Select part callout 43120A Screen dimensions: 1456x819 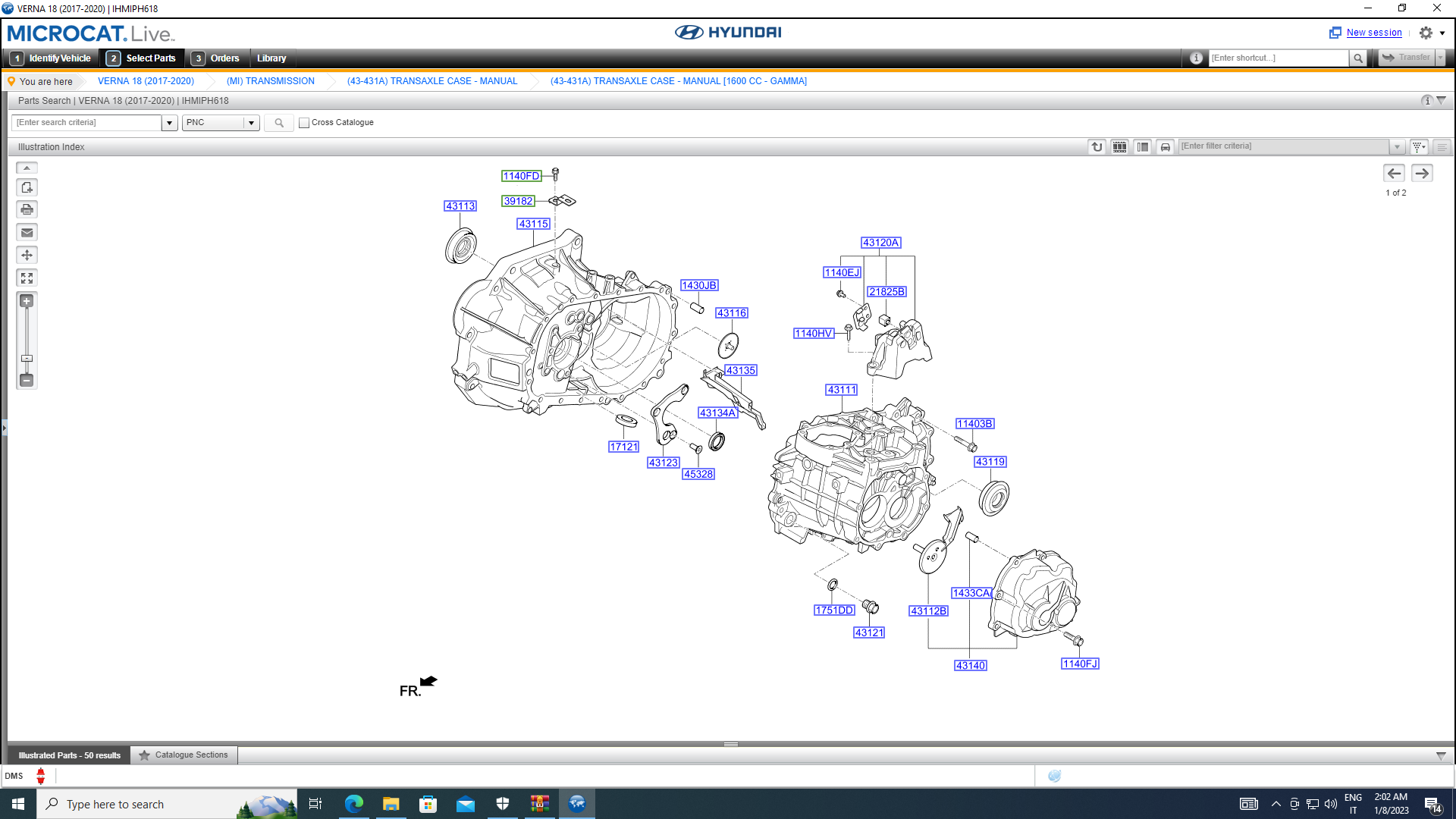pyautogui.click(x=880, y=243)
